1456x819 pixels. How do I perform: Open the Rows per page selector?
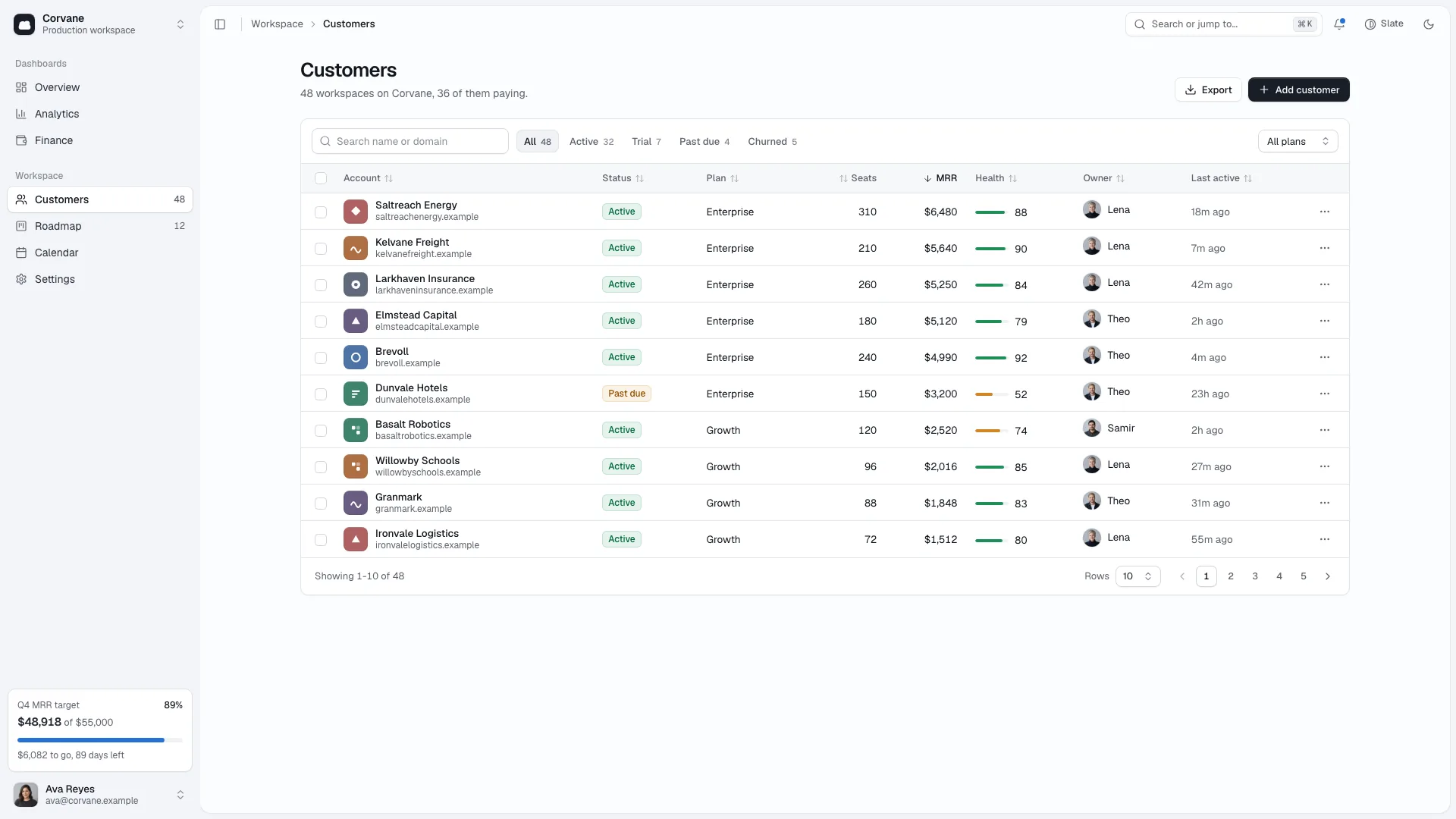pos(1137,576)
